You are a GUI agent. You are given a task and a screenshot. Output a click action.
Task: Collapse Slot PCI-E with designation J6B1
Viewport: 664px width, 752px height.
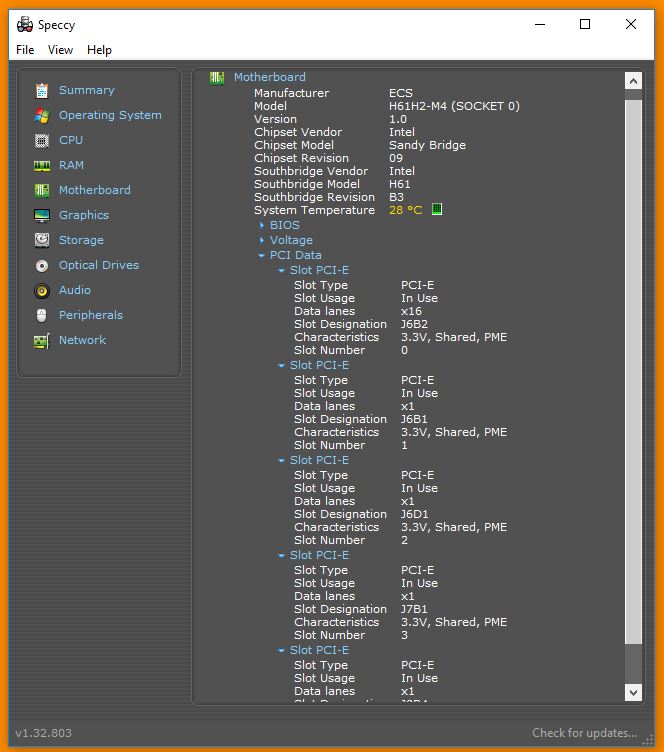click(x=281, y=365)
